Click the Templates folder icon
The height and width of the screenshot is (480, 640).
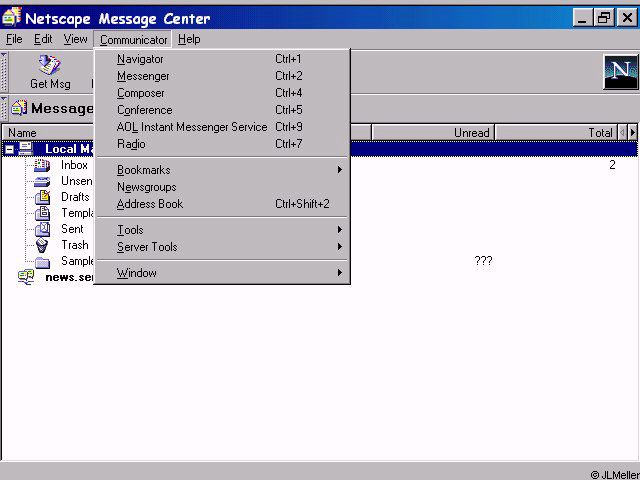click(42, 213)
